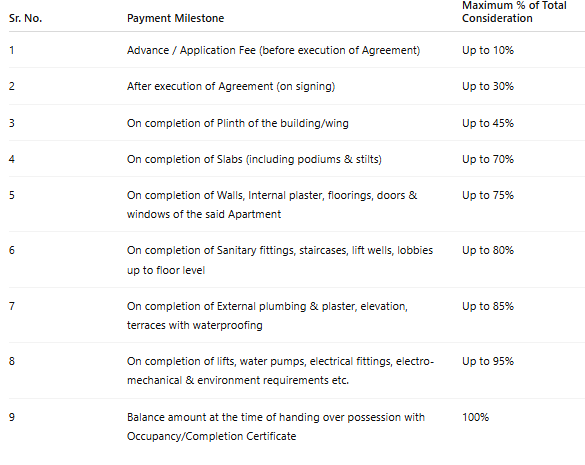The image size is (585, 465).
Task: Click the Walls, Internal plaster milestone text
Action: coord(272,205)
